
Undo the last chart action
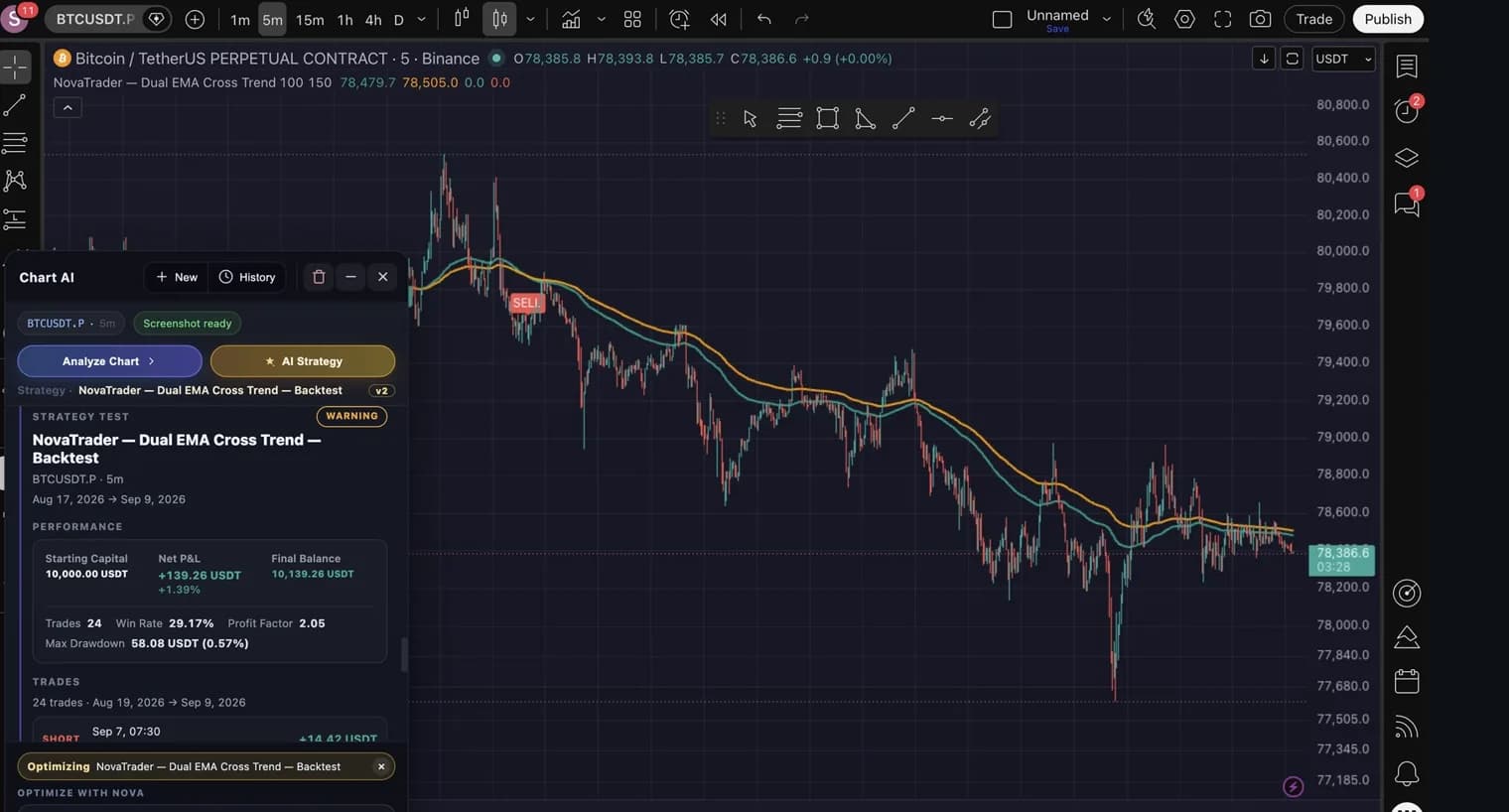[763, 19]
